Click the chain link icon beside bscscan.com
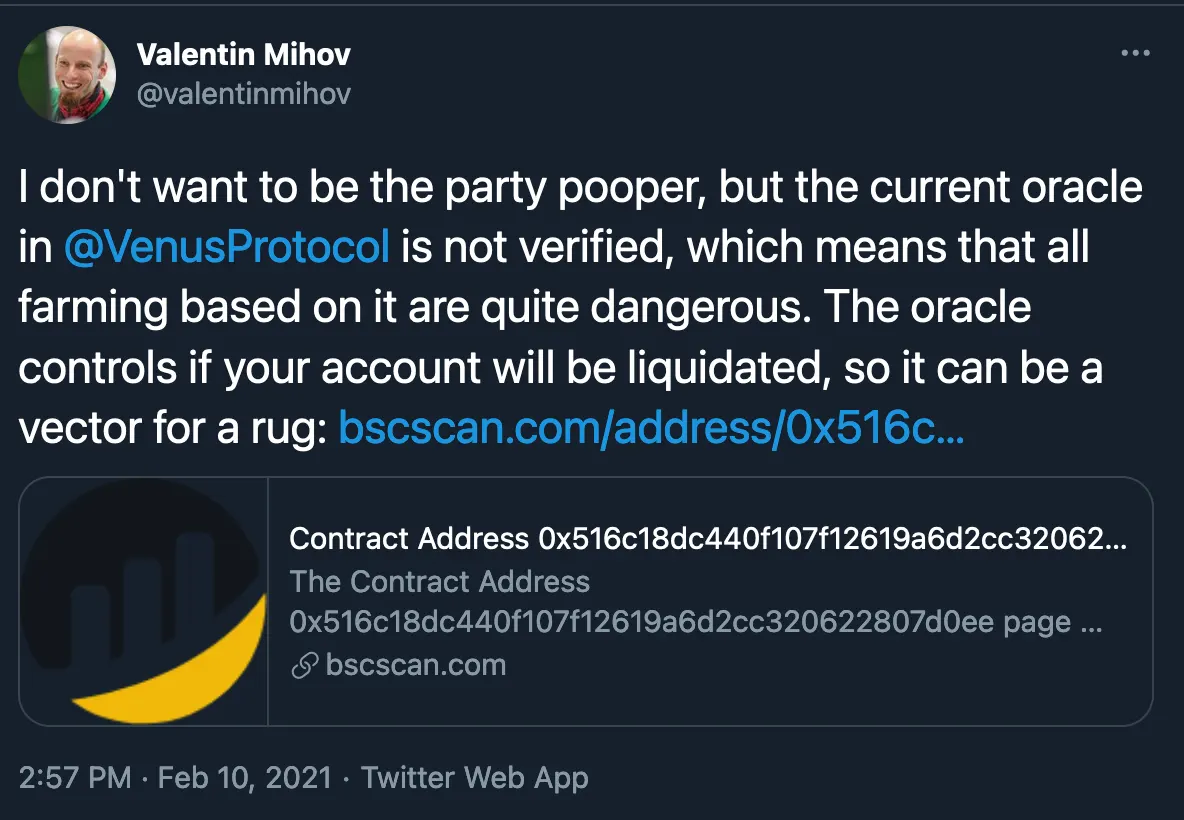Screen dimensions: 1184x820 pos(304,666)
